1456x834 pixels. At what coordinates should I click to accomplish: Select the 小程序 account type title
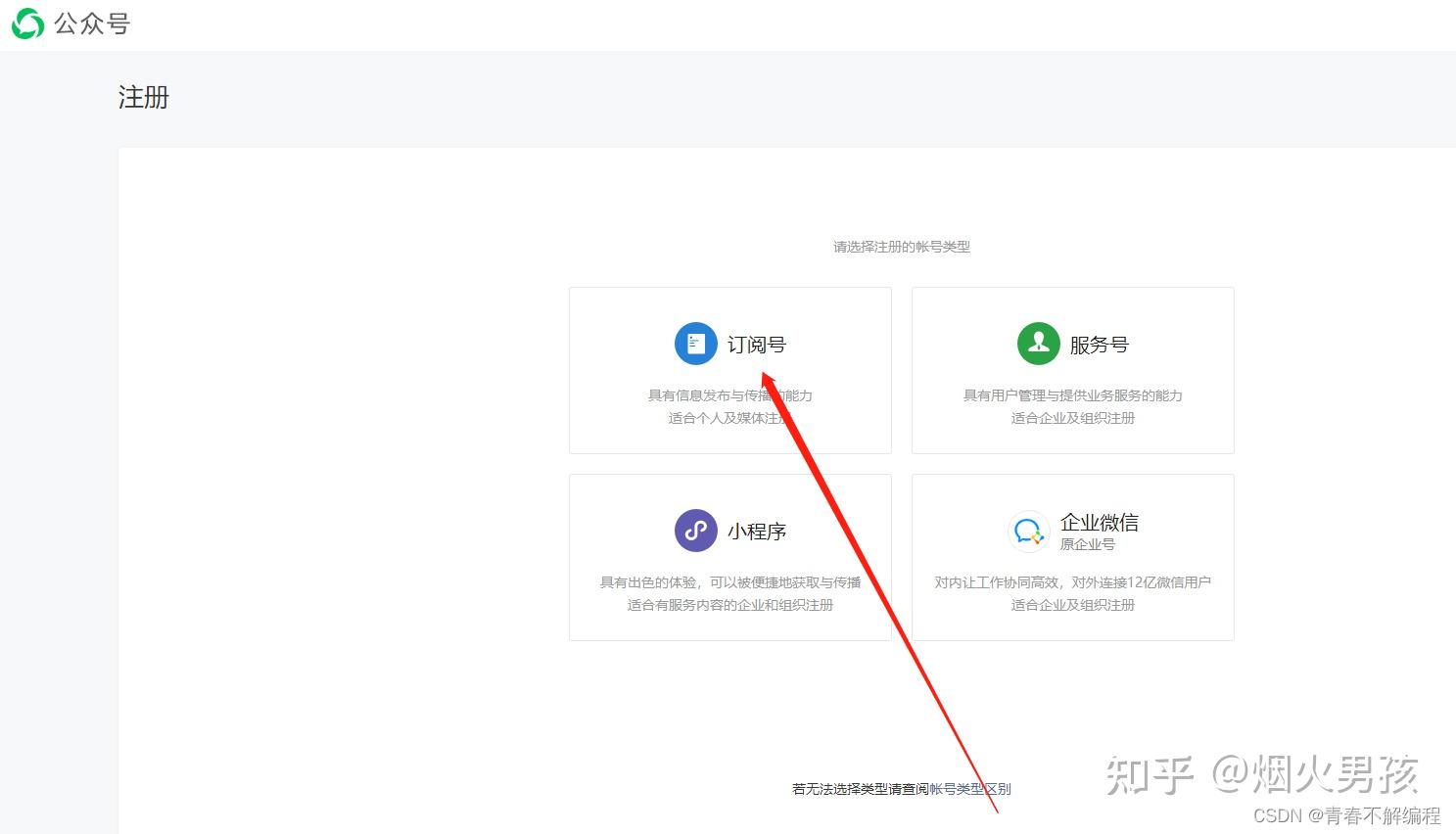[x=757, y=532]
